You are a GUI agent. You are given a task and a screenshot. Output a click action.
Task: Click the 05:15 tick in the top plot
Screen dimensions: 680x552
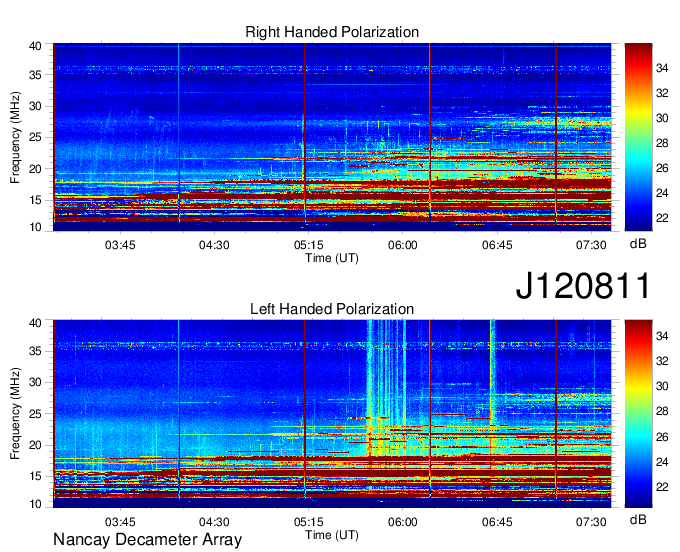[x=308, y=245]
